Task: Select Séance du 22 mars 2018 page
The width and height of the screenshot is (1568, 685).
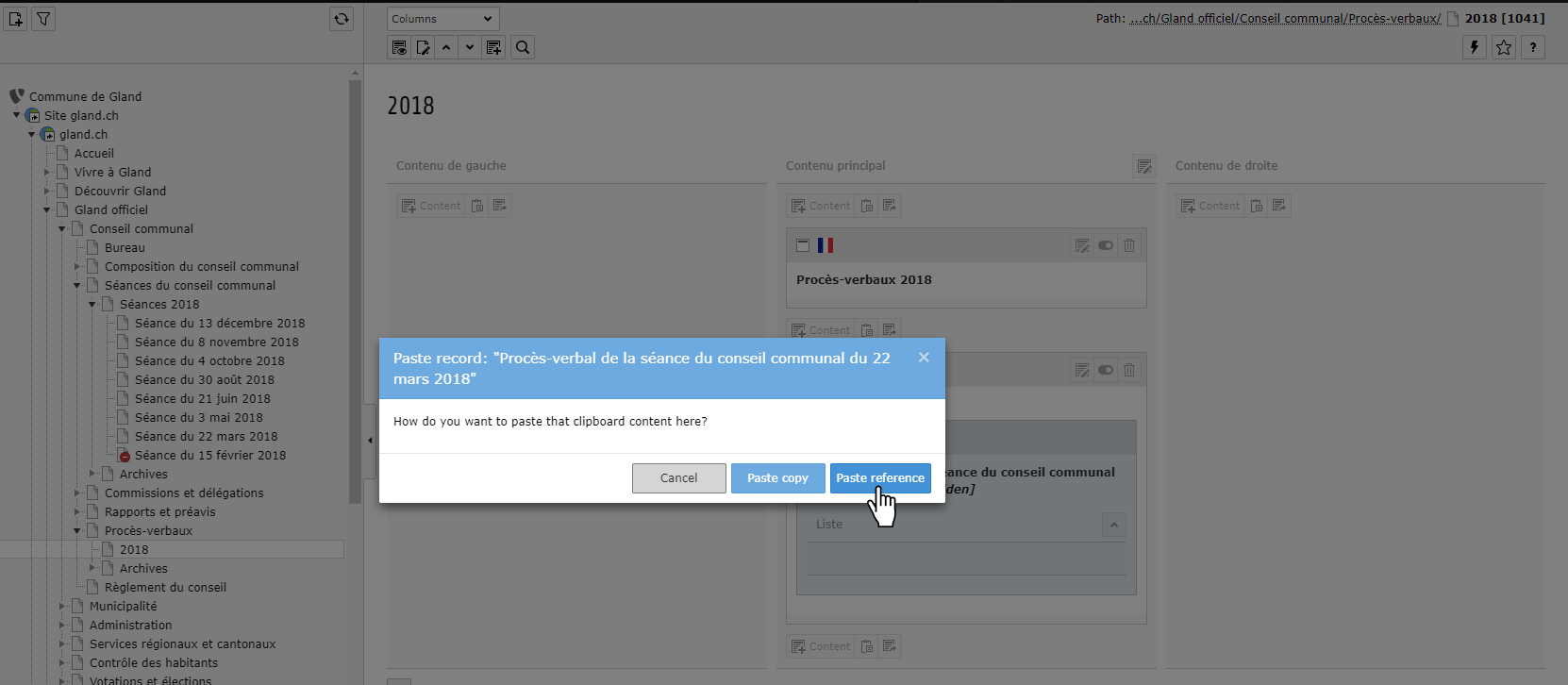Action: click(206, 436)
